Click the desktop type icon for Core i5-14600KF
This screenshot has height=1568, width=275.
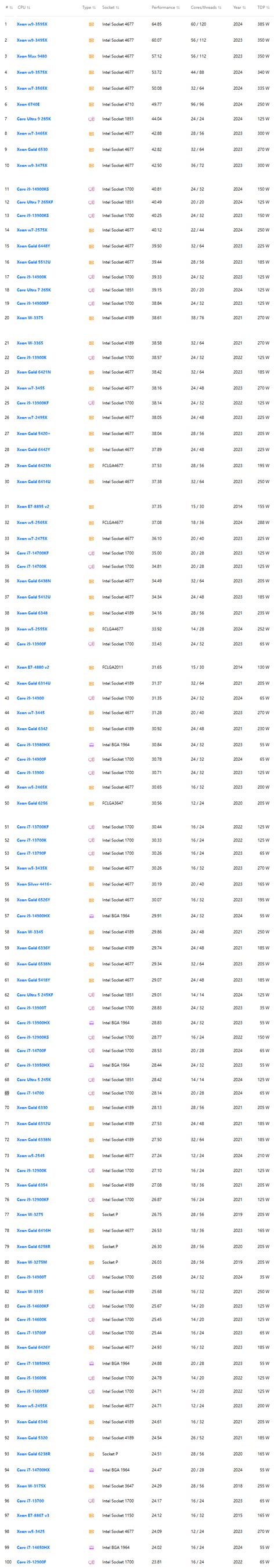point(92,1306)
